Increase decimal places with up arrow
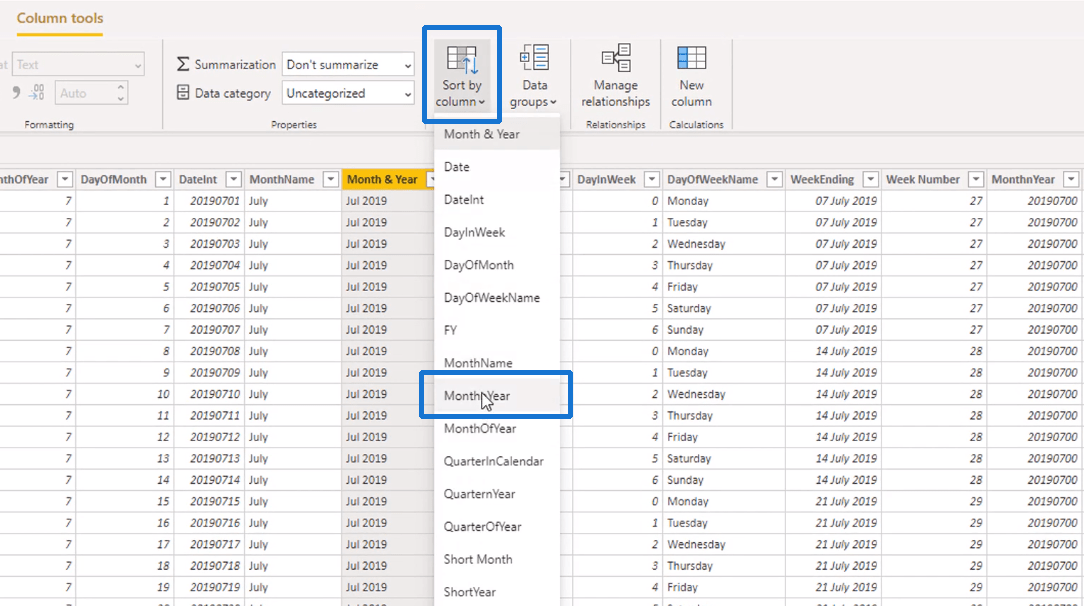This screenshot has height=606, width=1084. click(x=121, y=87)
